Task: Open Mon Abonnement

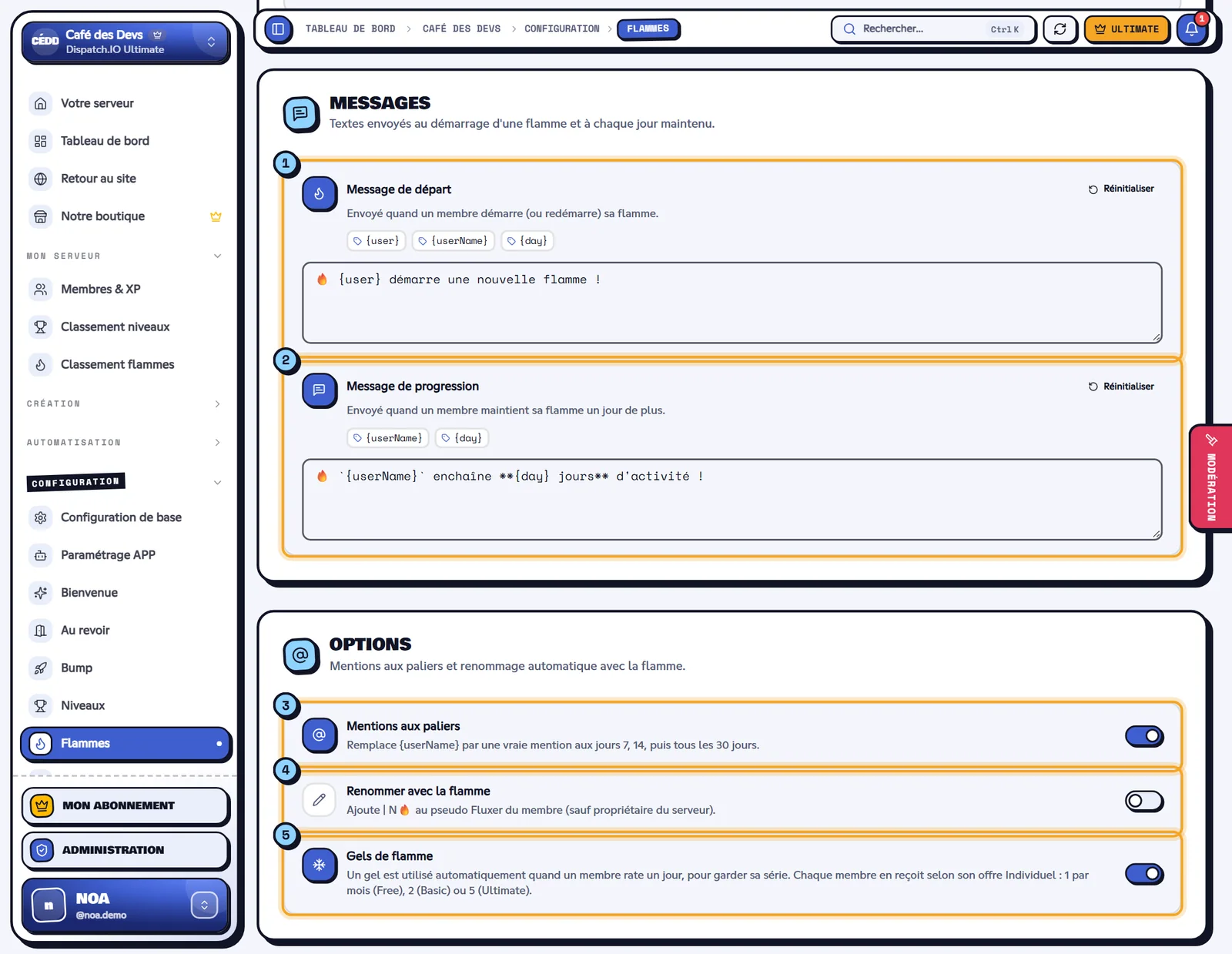Action: 126,805
